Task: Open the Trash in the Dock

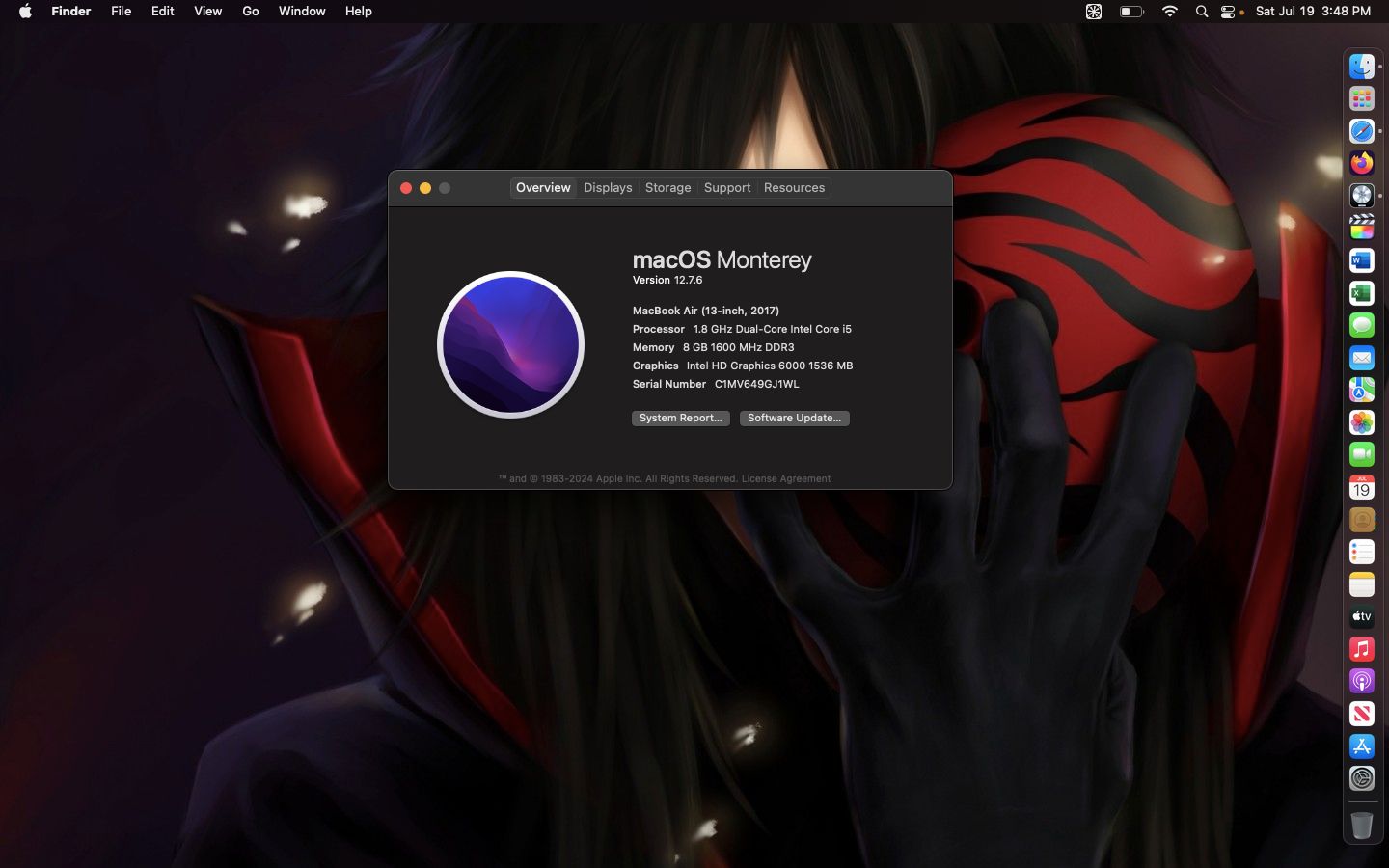Action: (1361, 825)
